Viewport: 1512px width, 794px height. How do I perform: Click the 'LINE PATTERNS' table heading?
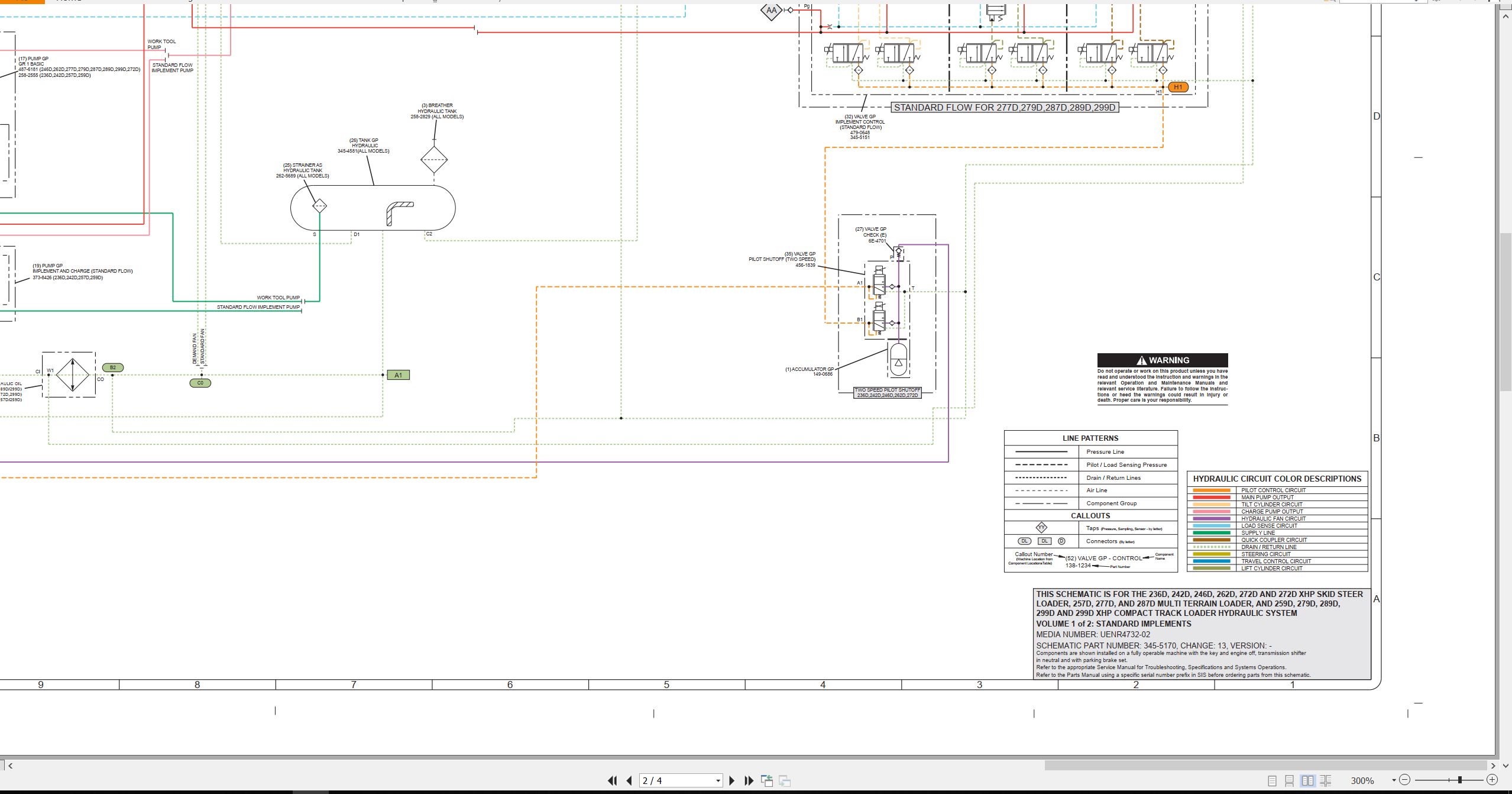(1090, 438)
